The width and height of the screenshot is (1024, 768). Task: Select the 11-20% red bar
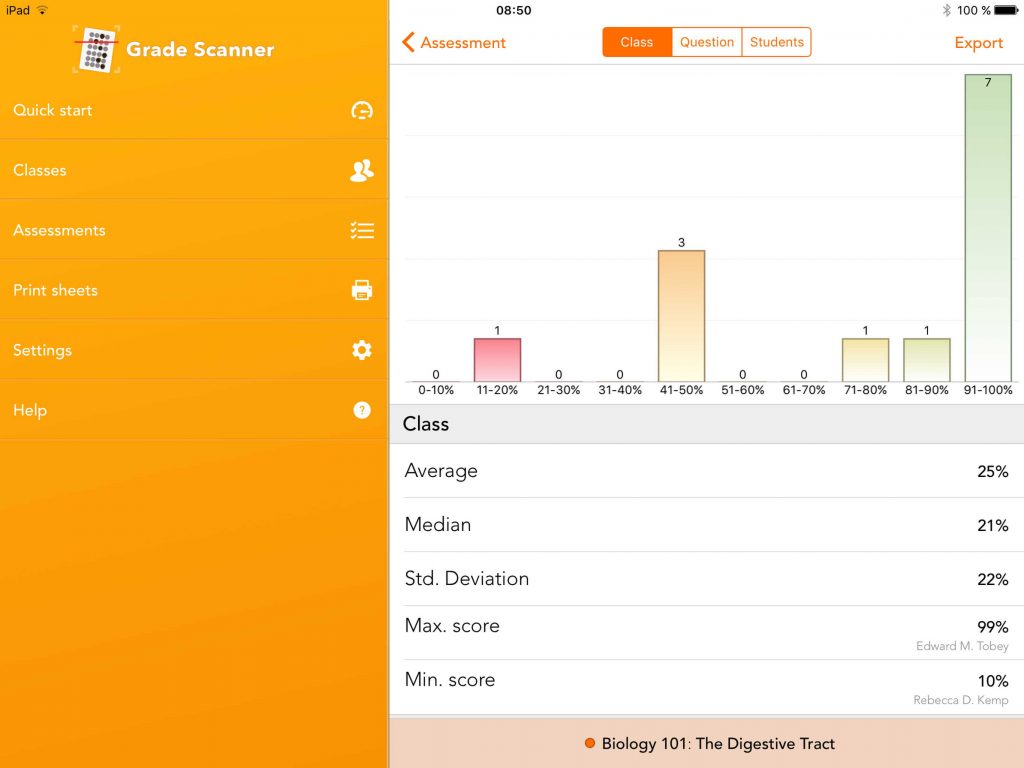[x=497, y=360]
